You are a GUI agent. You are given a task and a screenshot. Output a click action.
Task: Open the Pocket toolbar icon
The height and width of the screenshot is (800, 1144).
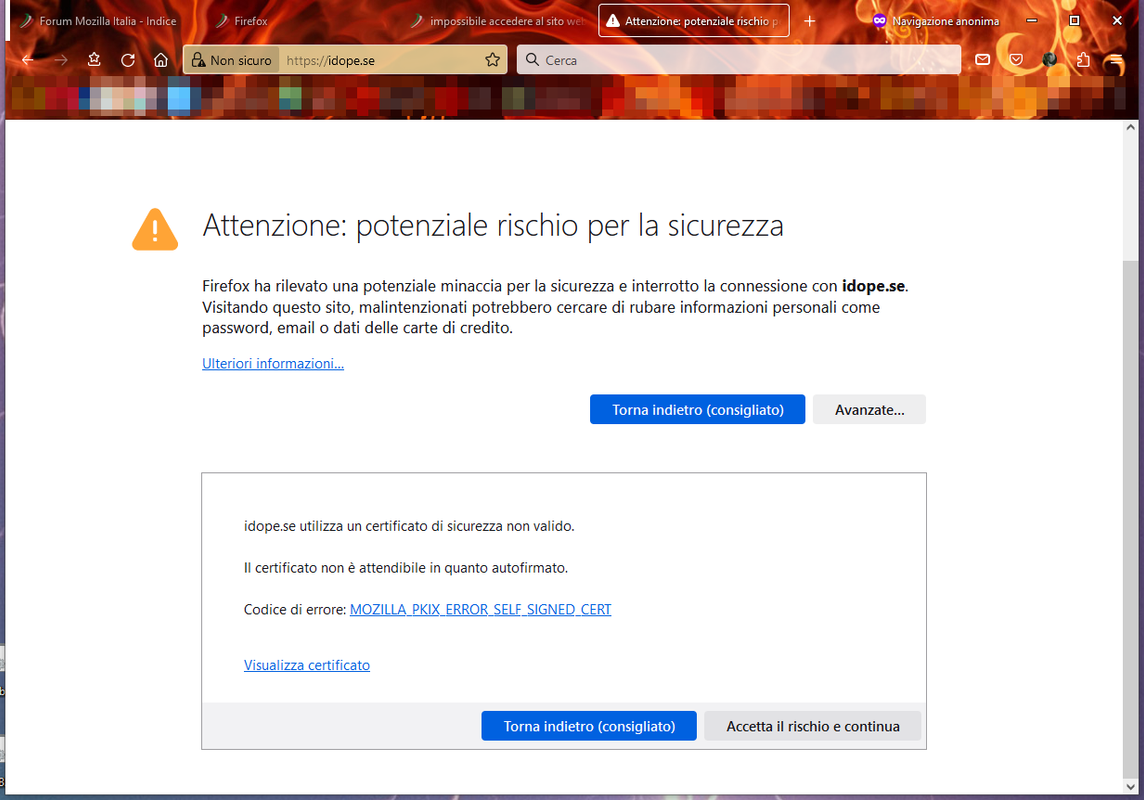1016,60
